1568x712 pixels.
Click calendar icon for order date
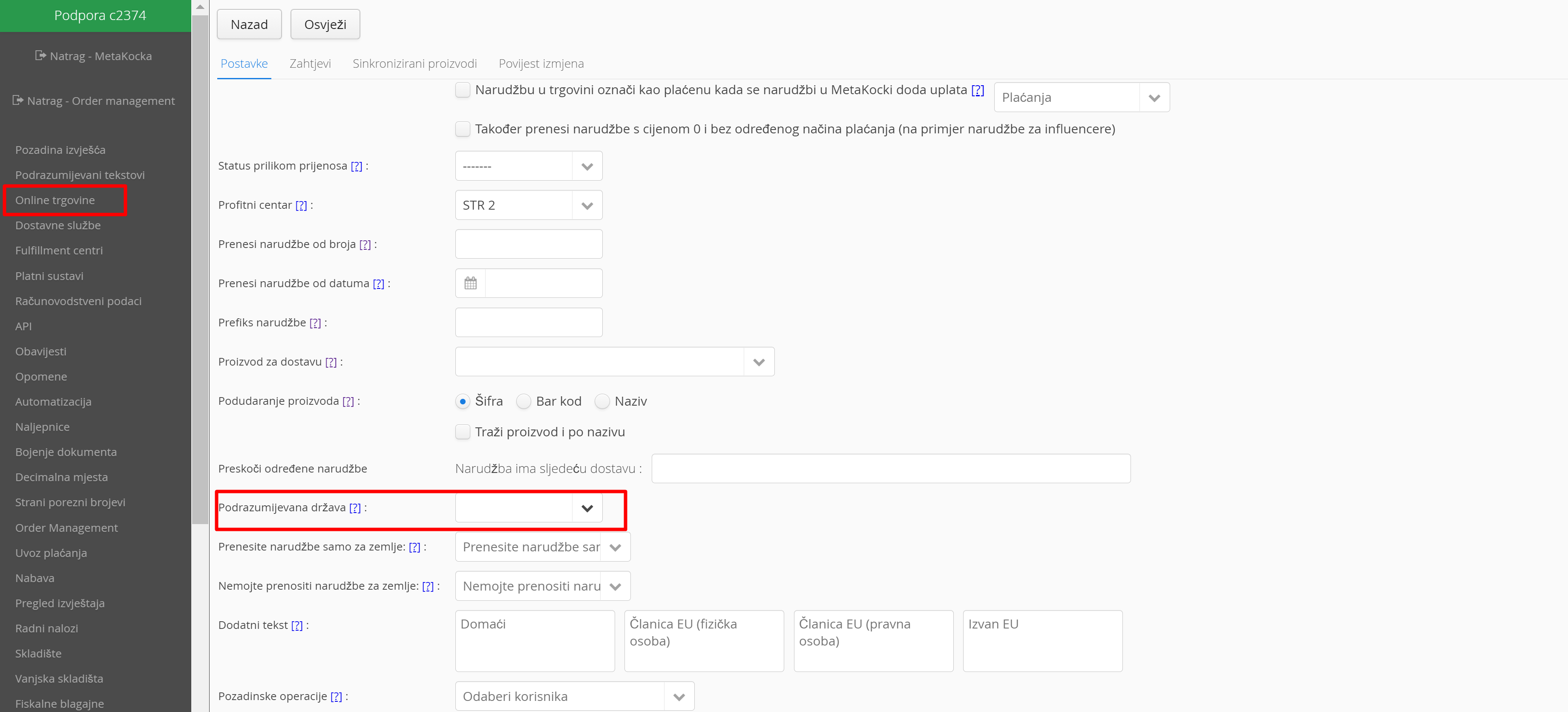[470, 283]
